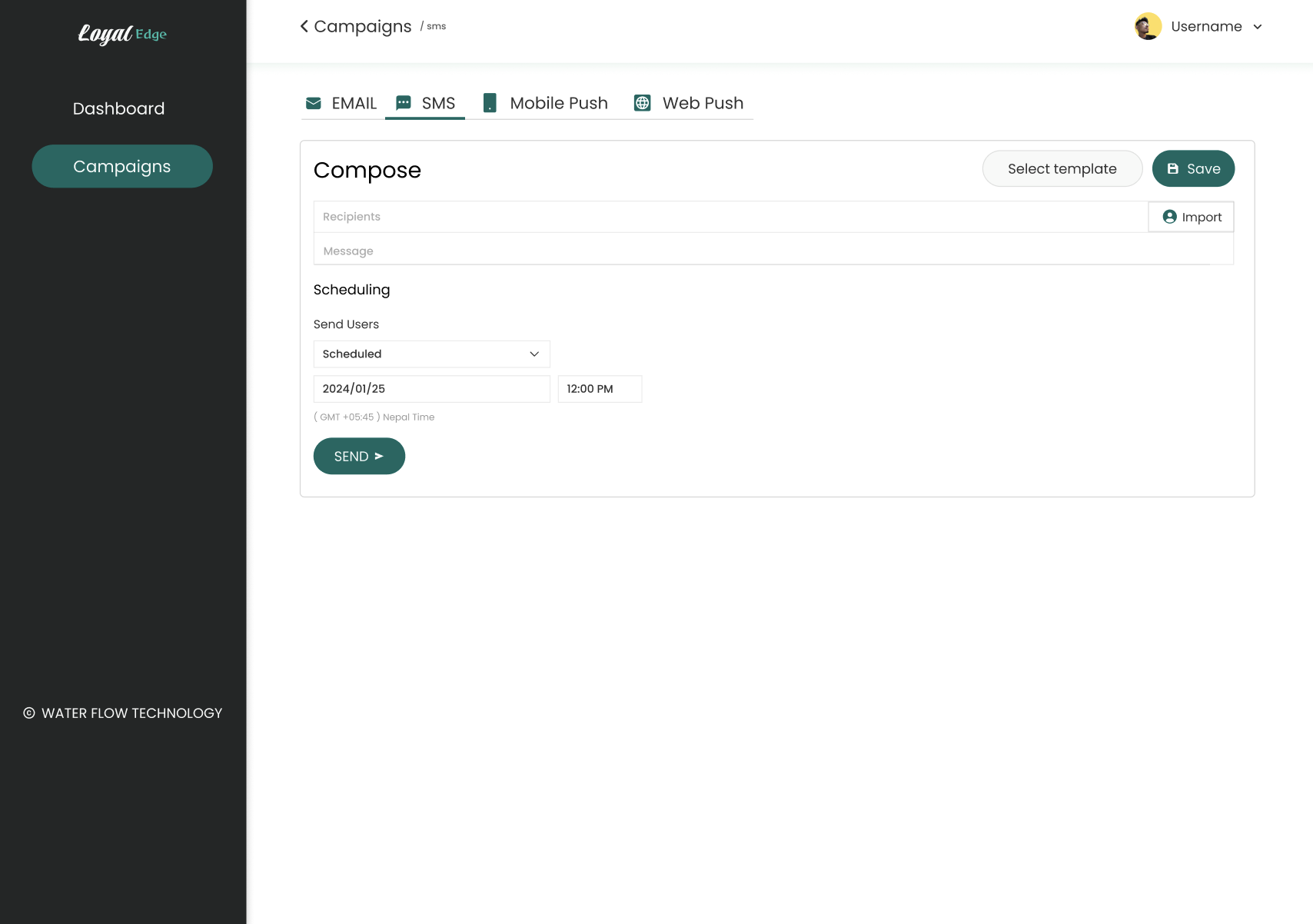Click the globe icon on Web Push tab

643,103
